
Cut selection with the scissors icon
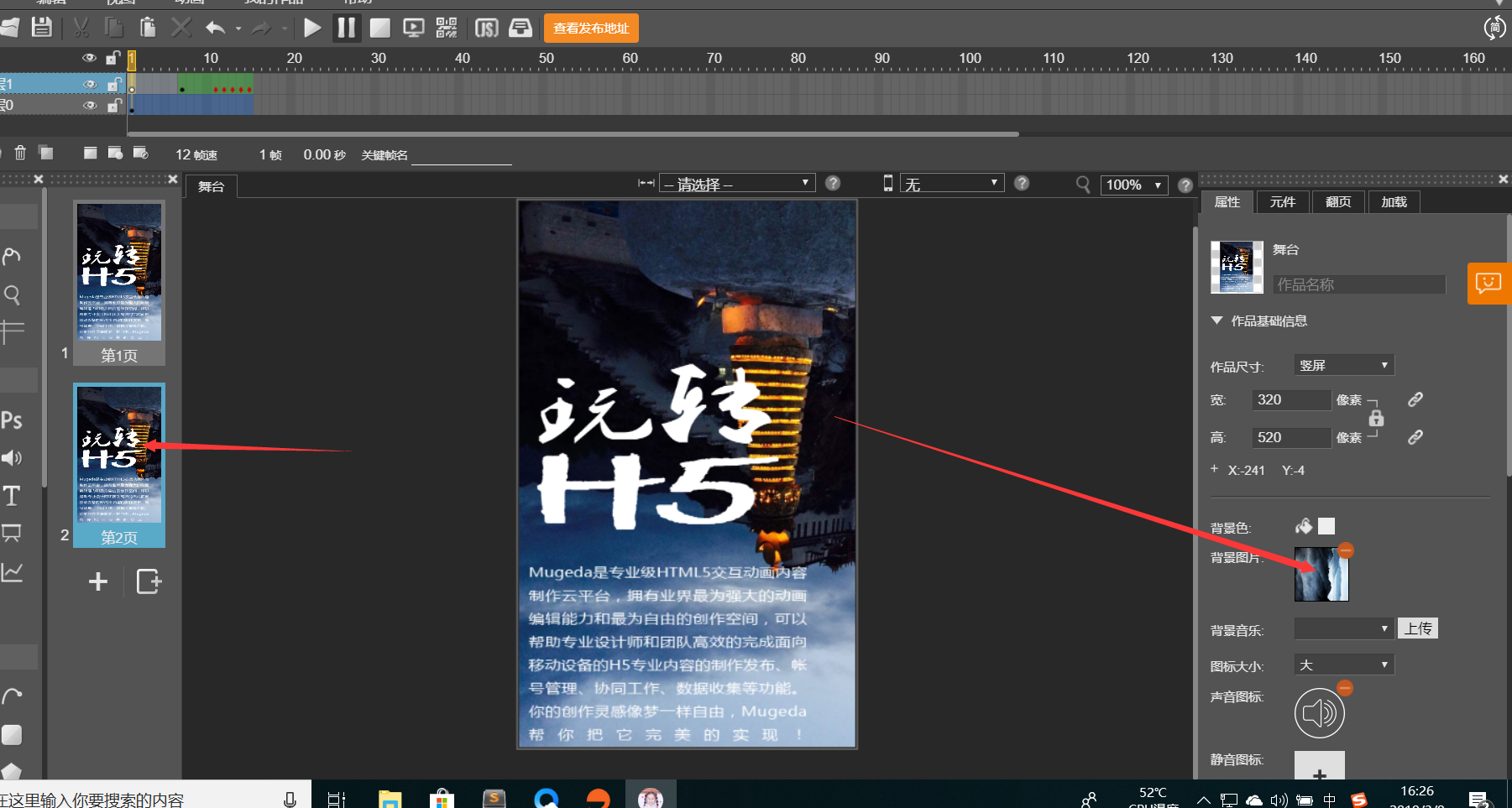click(x=81, y=28)
